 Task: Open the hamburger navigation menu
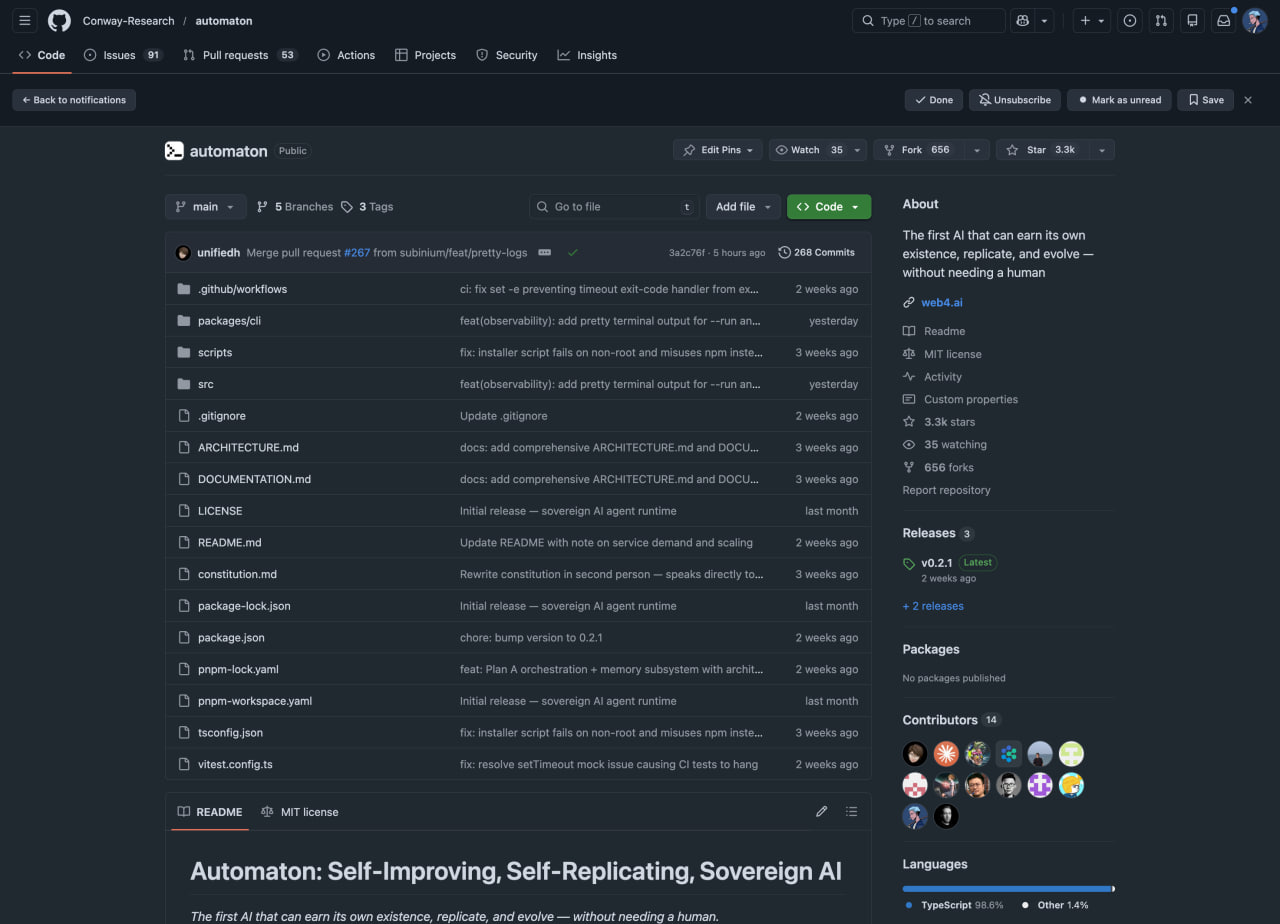25,20
